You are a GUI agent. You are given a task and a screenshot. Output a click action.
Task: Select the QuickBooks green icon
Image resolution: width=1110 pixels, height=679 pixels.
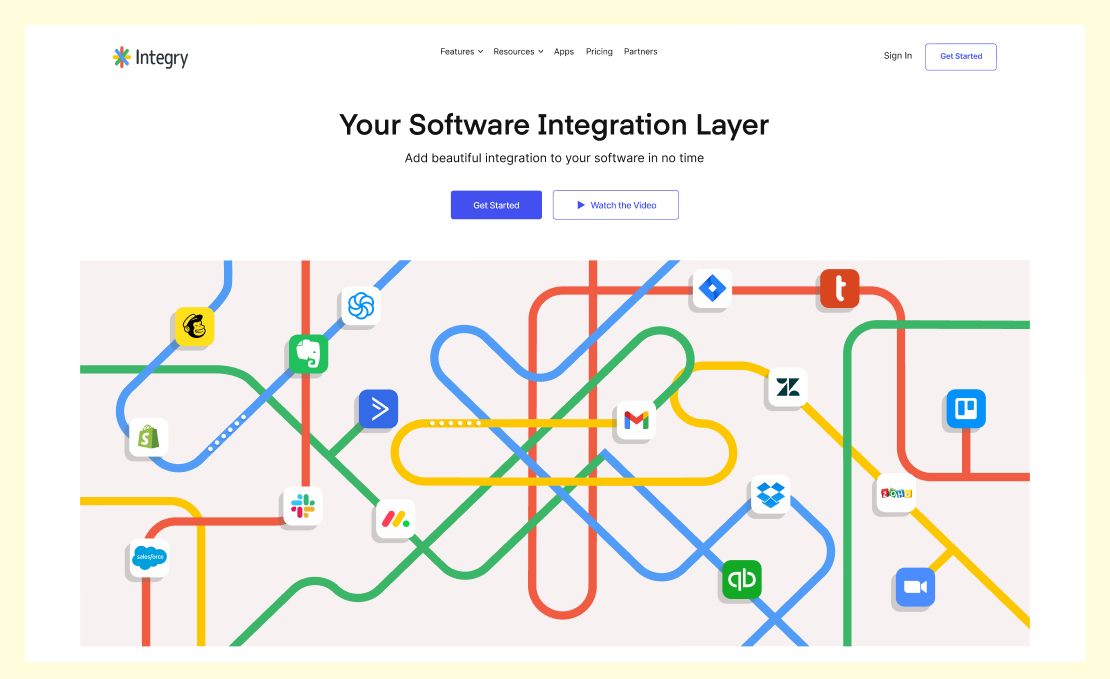point(742,579)
